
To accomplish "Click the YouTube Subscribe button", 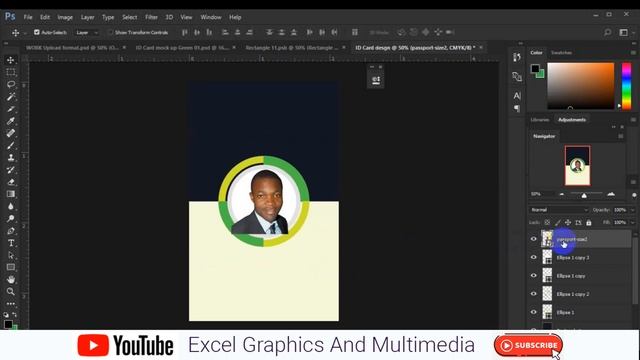I will click(x=528, y=345).
